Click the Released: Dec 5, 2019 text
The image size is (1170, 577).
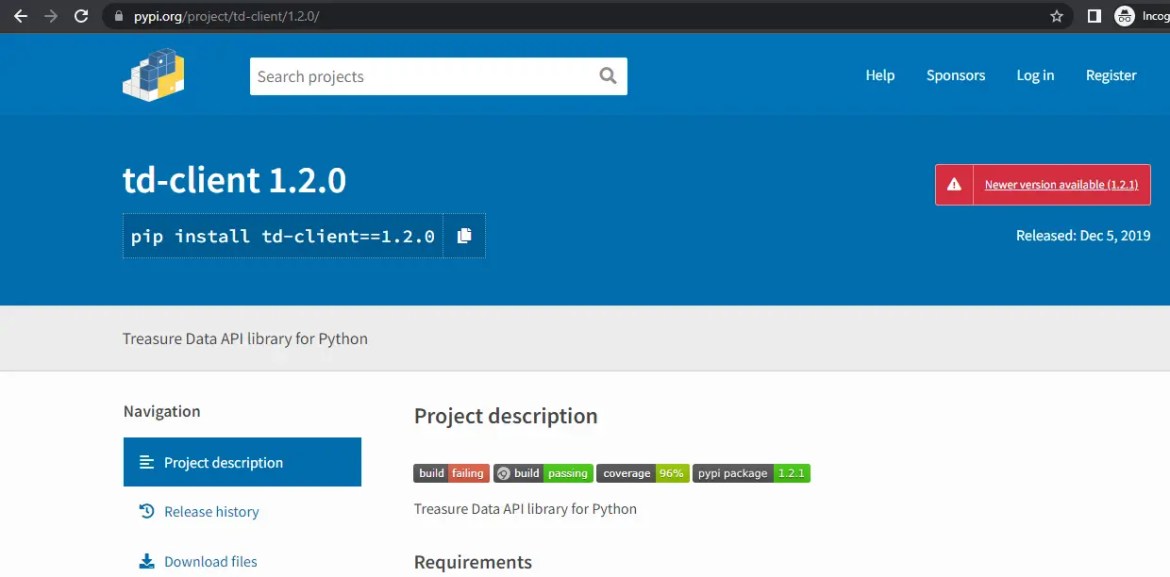coord(1083,236)
